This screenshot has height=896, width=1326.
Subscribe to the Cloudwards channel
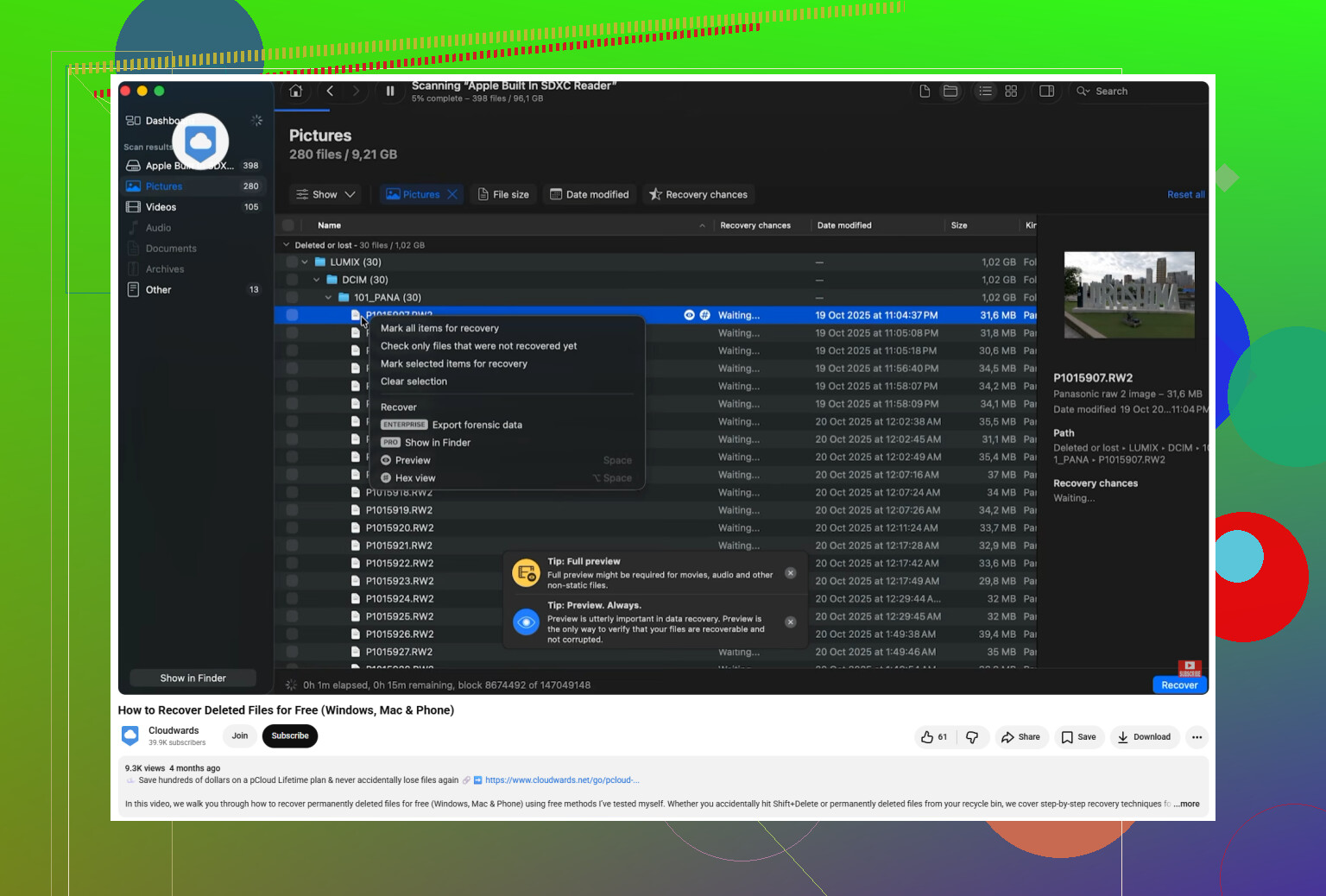pos(290,735)
